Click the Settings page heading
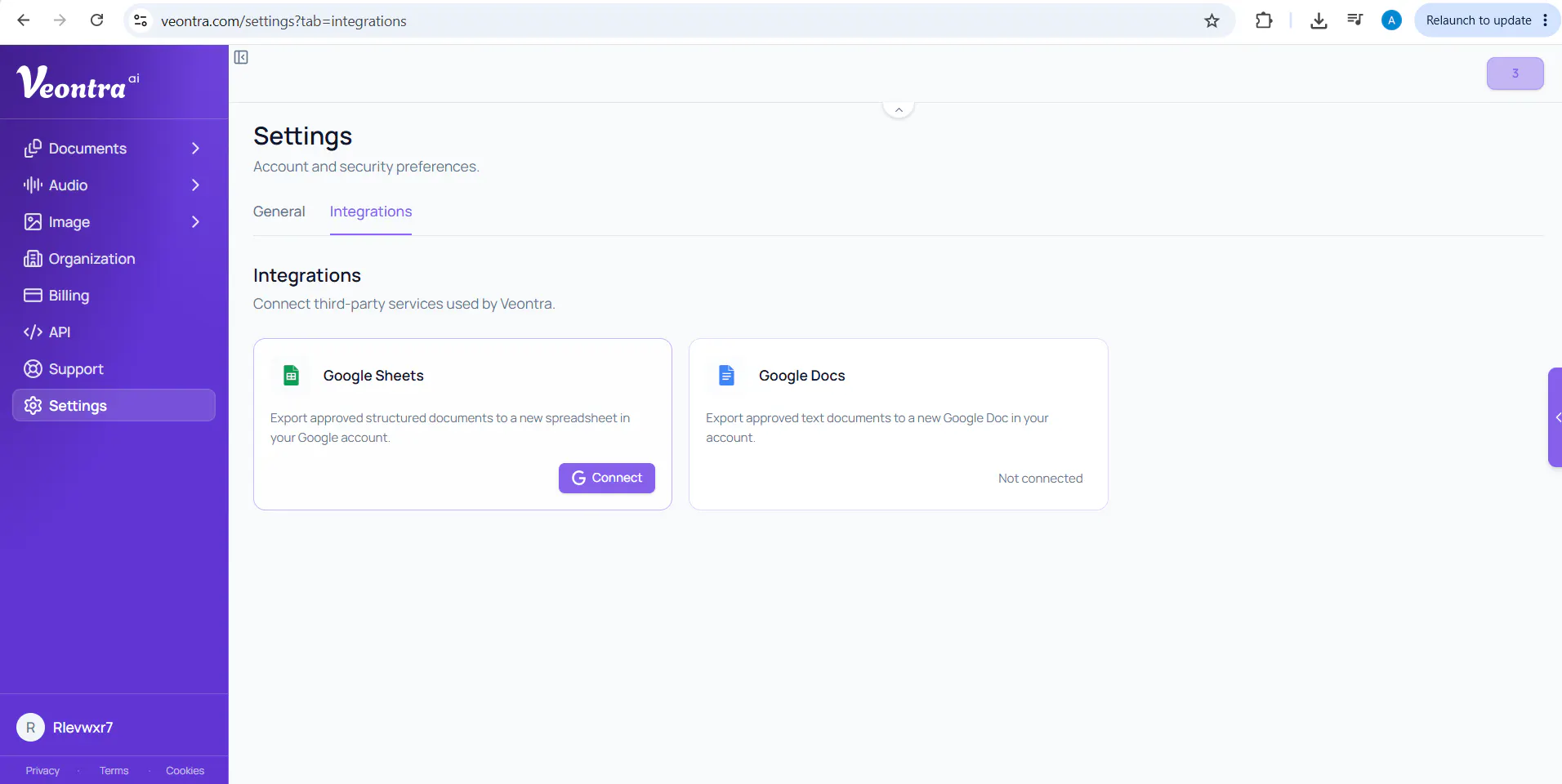Image resolution: width=1562 pixels, height=784 pixels. pyautogui.click(x=303, y=136)
